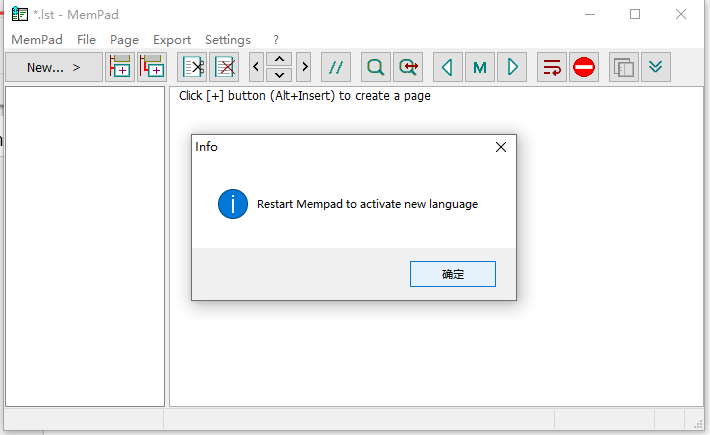Click the delete page red X icon
The image size is (710, 435).
[x=224, y=67]
